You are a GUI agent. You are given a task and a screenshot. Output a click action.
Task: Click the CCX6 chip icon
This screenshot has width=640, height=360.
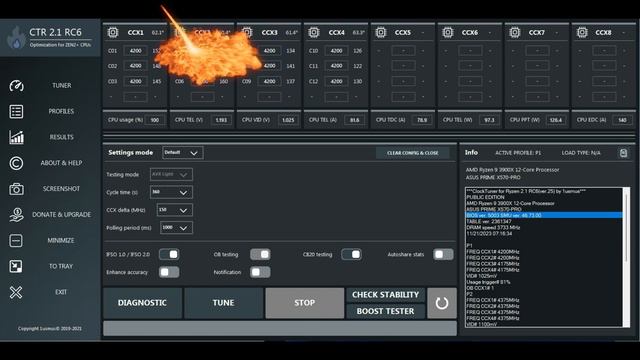(448, 32)
